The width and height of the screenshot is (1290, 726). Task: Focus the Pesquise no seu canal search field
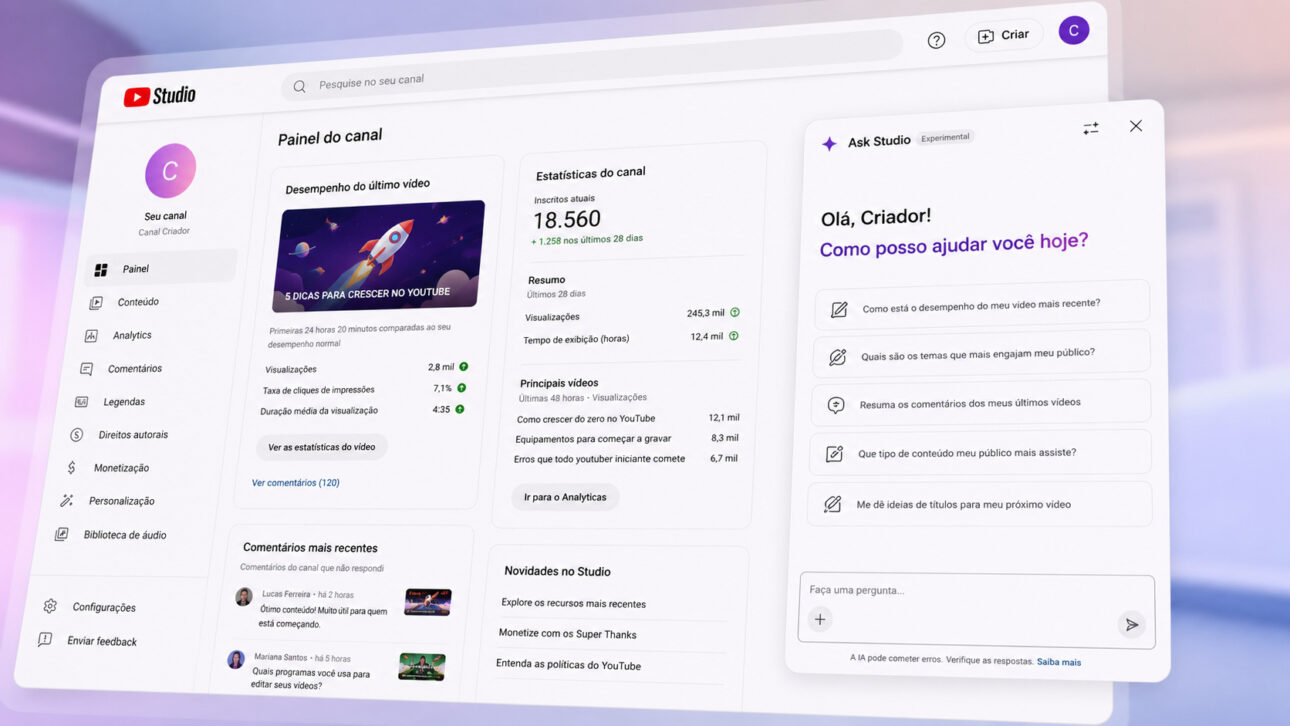[x=592, y=66]
